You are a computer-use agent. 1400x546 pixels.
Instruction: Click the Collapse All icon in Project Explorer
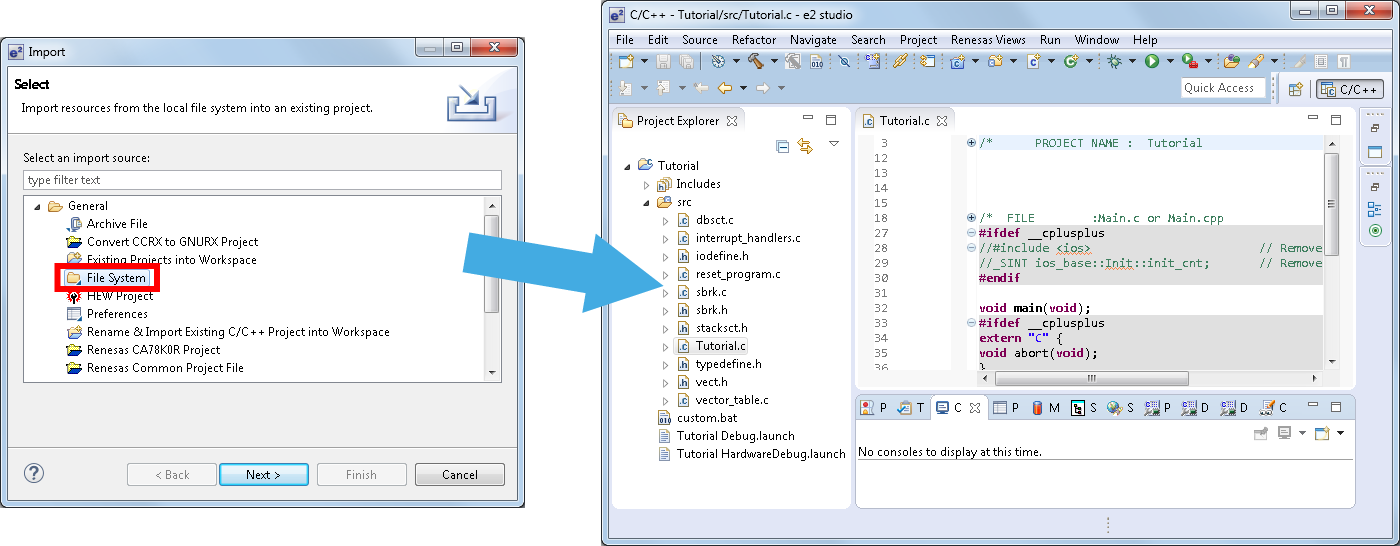click(783, 147)
